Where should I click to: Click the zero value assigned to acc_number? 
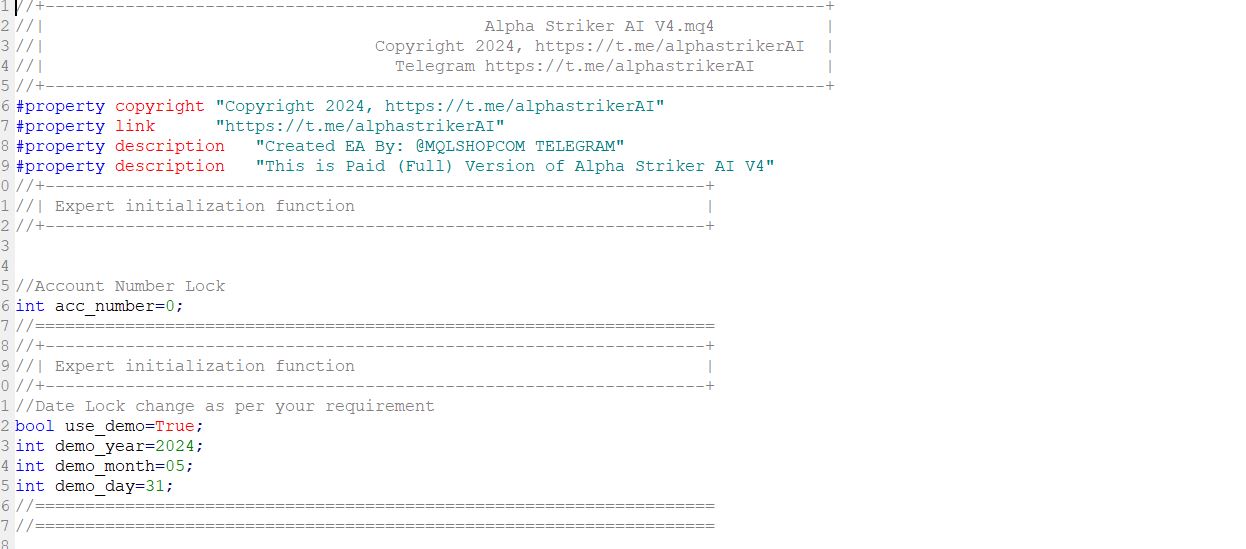pyautogui.click(x=170, y=306)
